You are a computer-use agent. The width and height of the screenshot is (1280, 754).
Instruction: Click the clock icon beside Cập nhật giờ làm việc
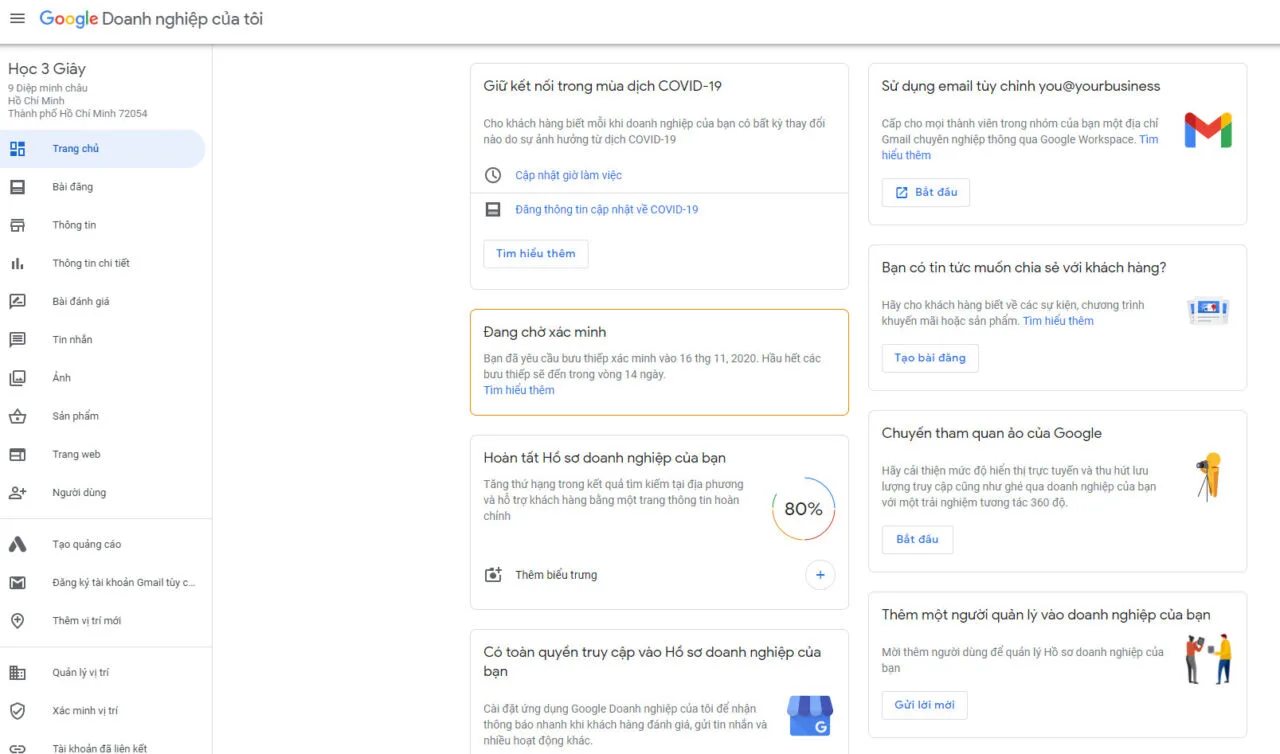[x=492, y=175]
